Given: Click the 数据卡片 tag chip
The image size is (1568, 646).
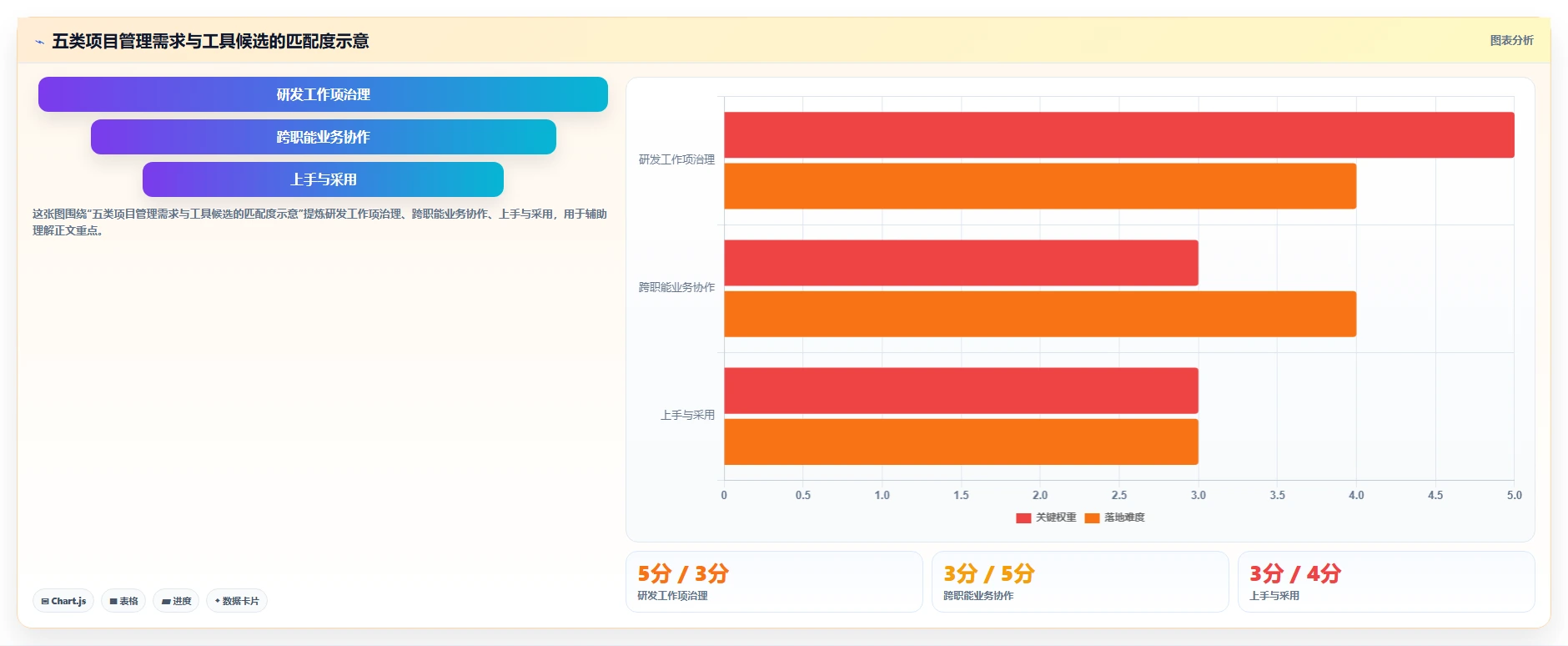Looking at the screenshot, I should (237, 601).
